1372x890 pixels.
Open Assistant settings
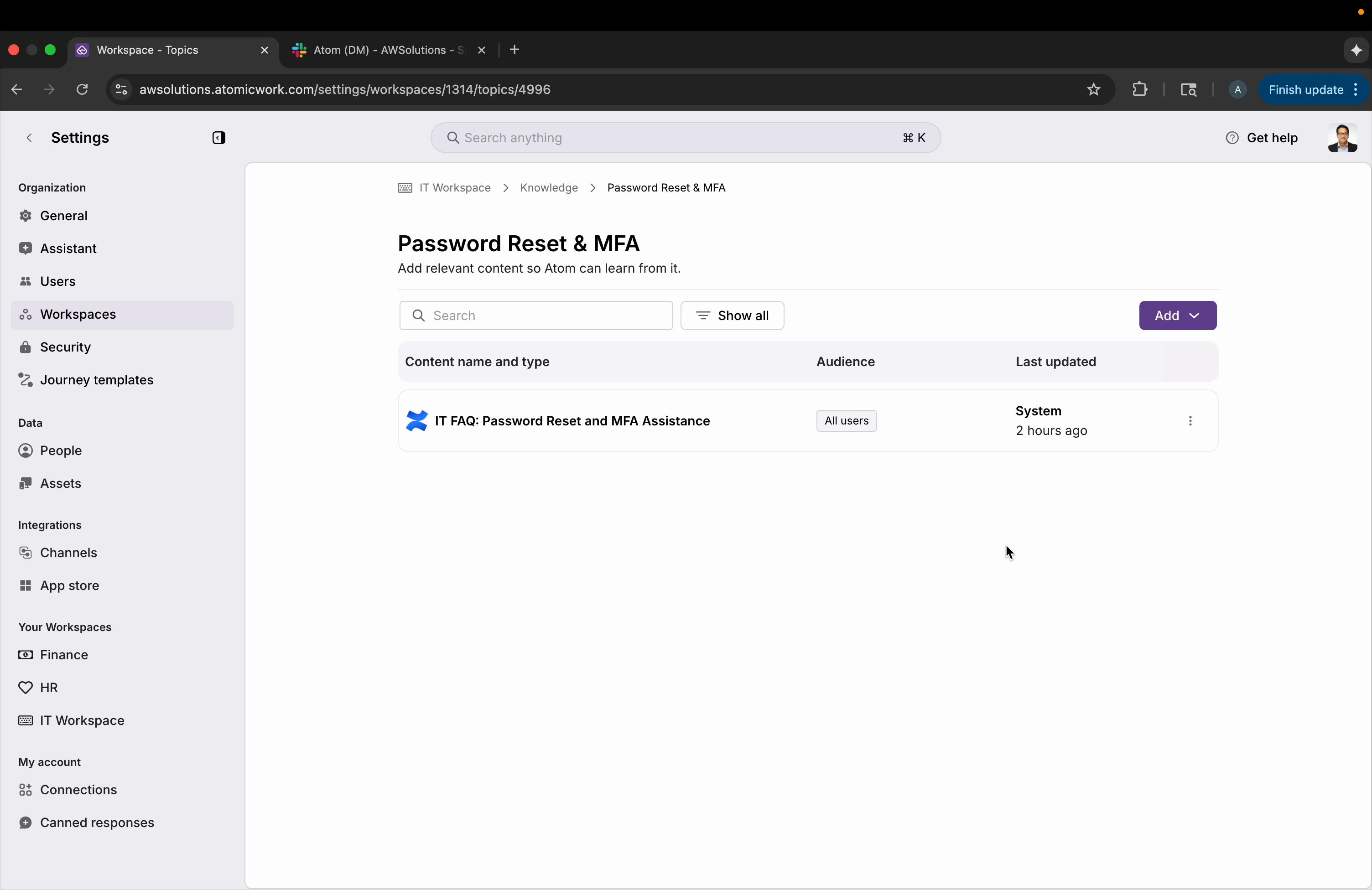(x=68, y=248)
